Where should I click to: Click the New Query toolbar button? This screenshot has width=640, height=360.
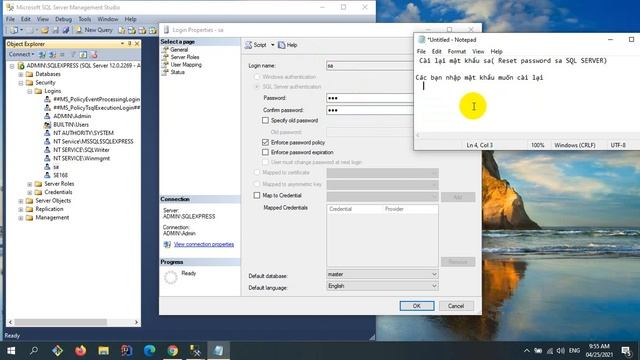point(94,30)
